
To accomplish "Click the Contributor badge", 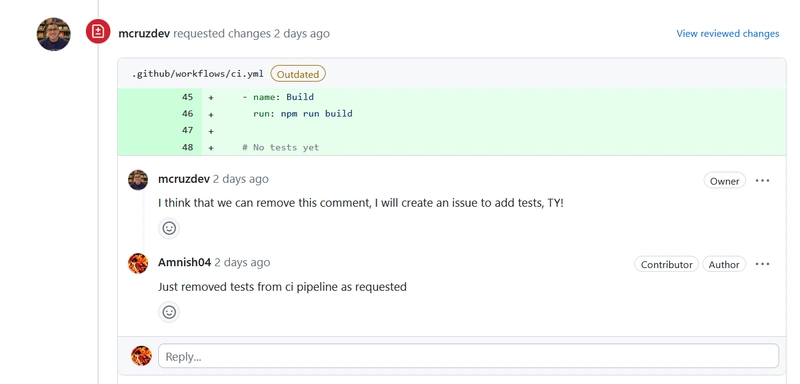I will point(666,265).
